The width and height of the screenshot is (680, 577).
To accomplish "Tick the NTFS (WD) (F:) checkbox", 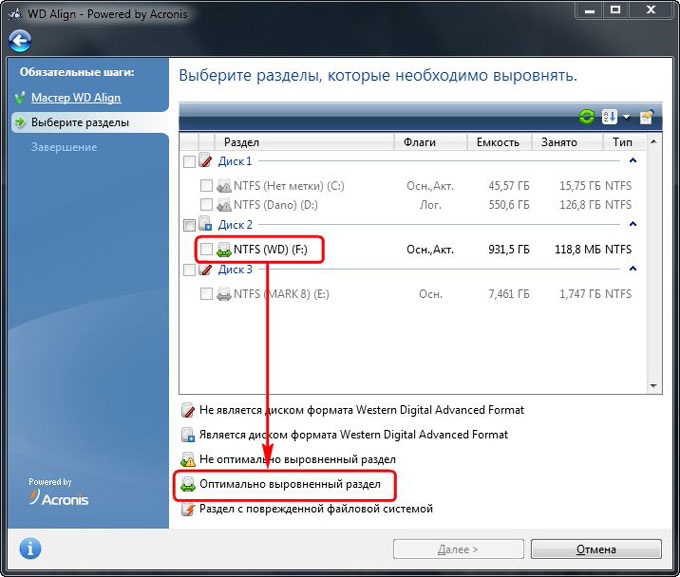I will point(206,249).
